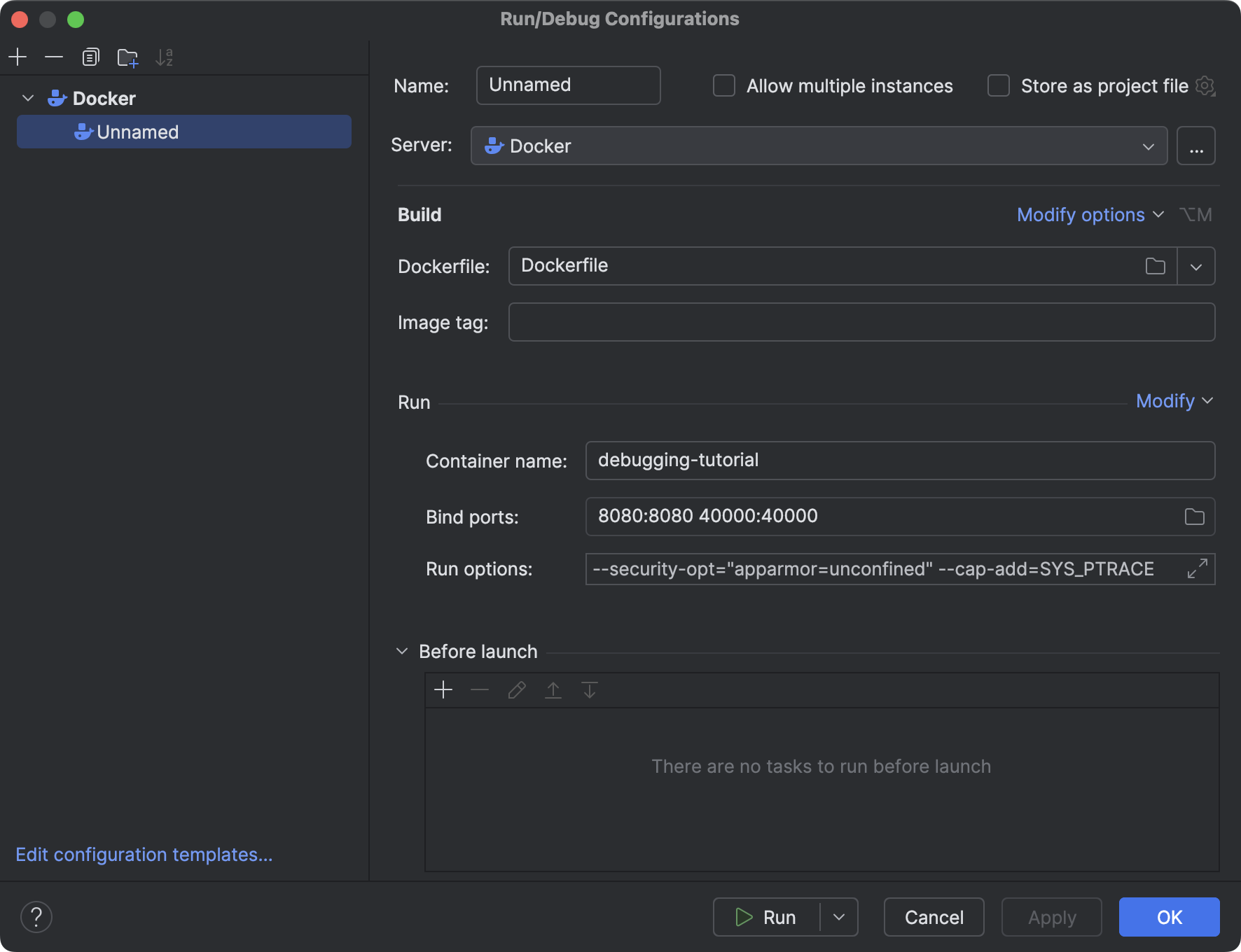Remove the selected configuration

pyautogui.click(x=55, y=57)
